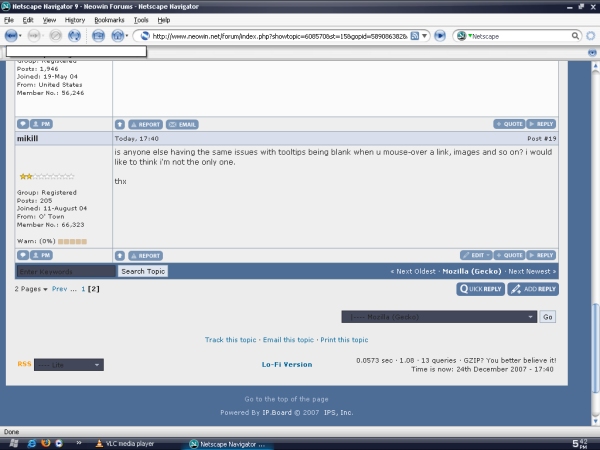Click the round blue icon below the throbber
Viewport: 600px width, 450px height.
click(x=592, y=52)
